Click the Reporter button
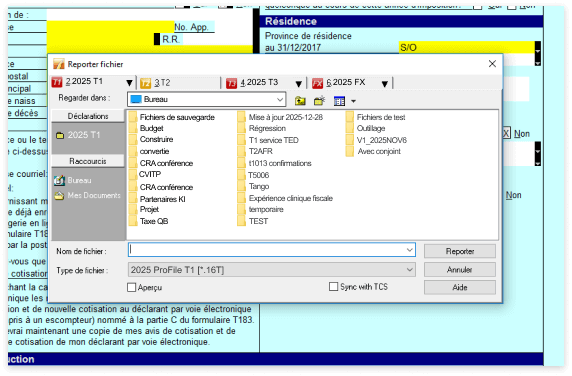572x376 pixels. coord(460,251)
